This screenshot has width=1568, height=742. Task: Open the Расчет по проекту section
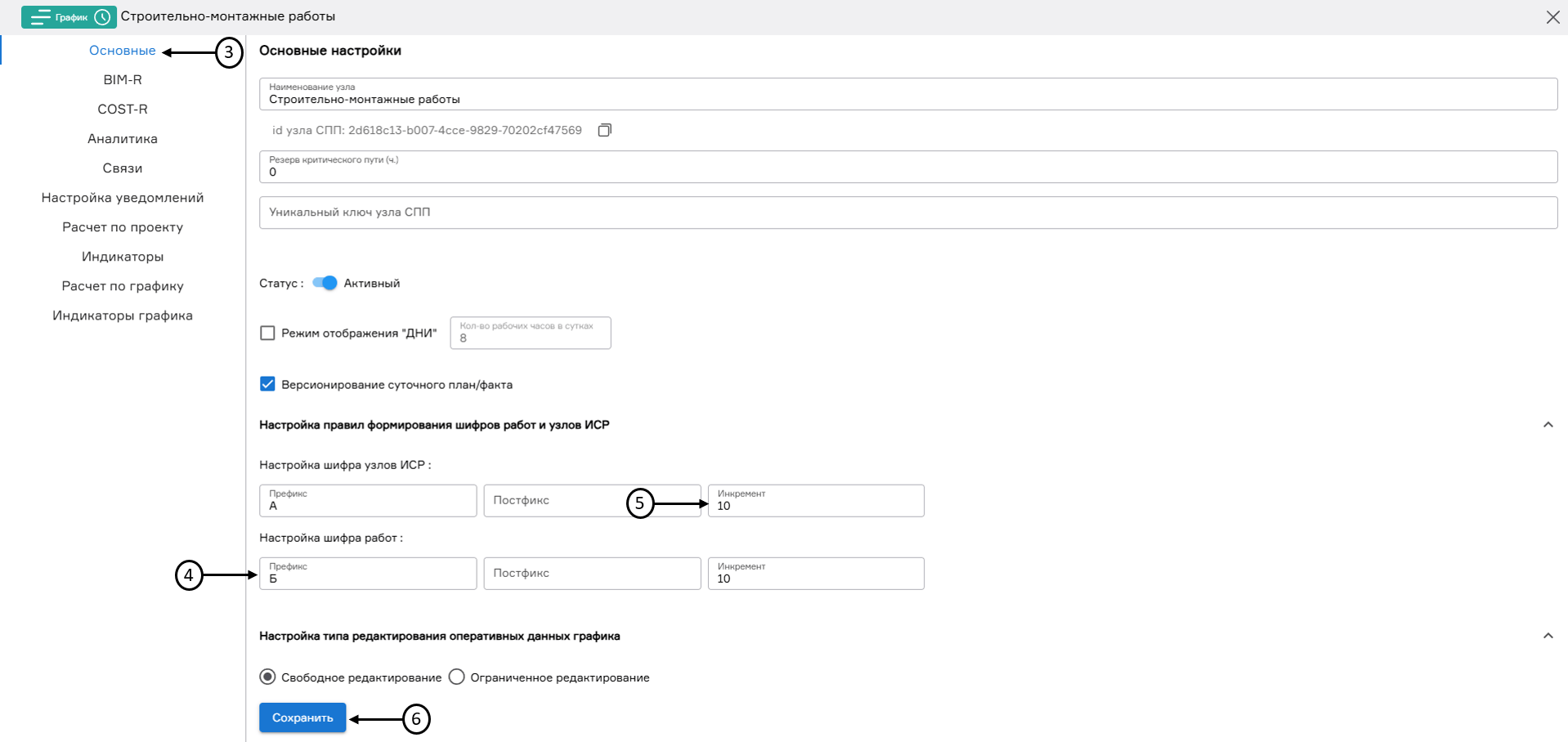click(122, 226)
